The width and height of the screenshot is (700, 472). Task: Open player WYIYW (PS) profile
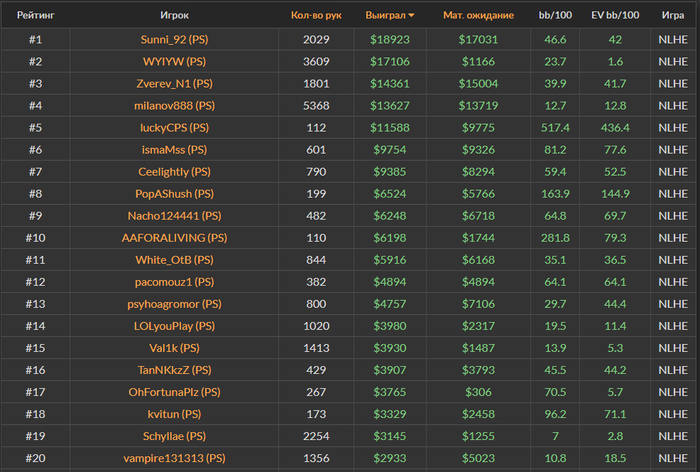175,61
